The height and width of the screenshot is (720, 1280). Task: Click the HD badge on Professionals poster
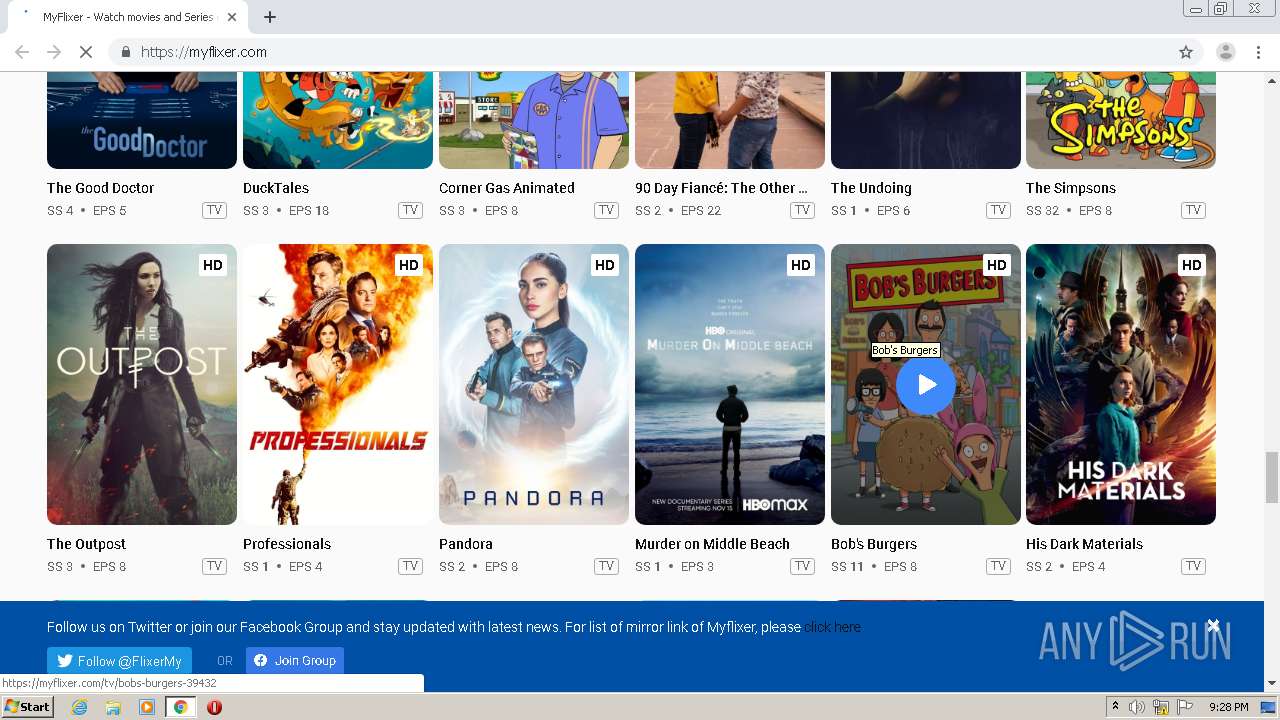point(408,265)
